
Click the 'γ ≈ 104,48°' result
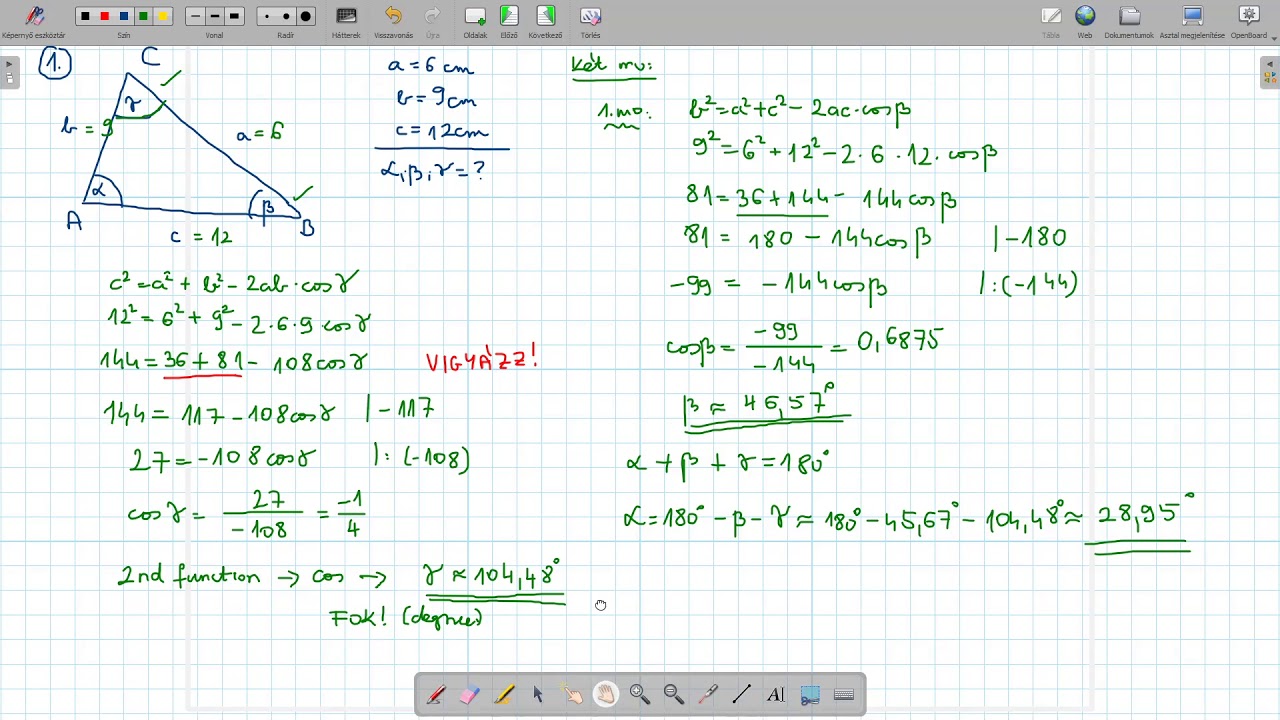pyautogui.click(x=492, y=575)
